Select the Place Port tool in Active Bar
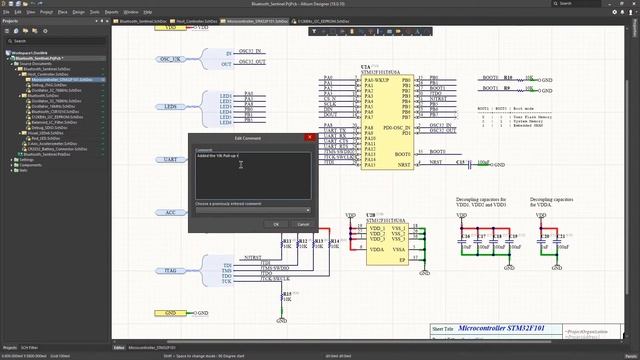This screenshot has height=360, width=640. 398,31
